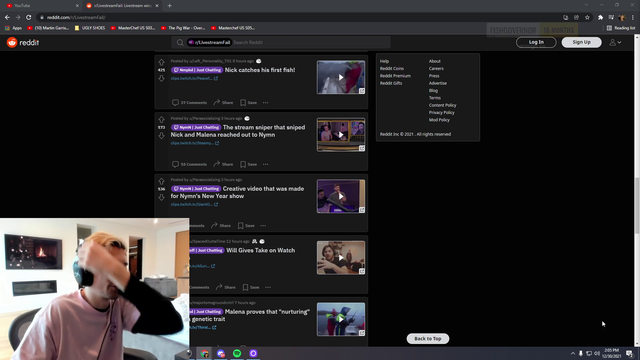Screen dimensions: 640x360
Task: Open Reddit Coins link
Action: [x=392, y=69]
